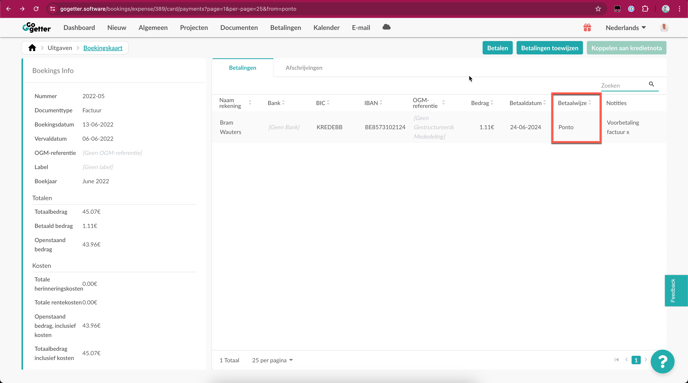The height and width of the screenshot is (383, 688).
Task: Open the help question mark bubble
Action: pos(663,362)
